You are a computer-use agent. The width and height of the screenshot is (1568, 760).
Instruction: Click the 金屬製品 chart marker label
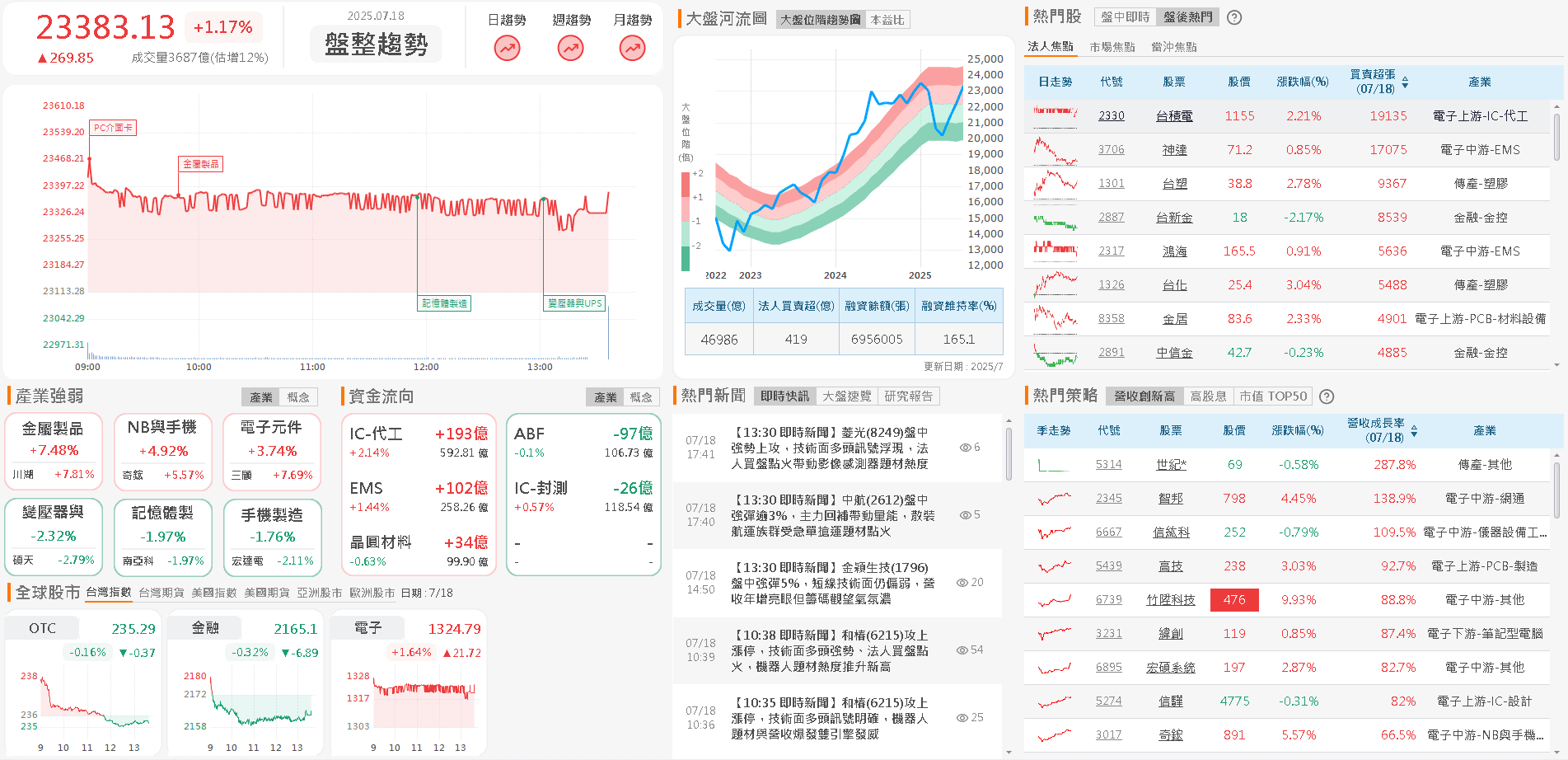point(201,164)
